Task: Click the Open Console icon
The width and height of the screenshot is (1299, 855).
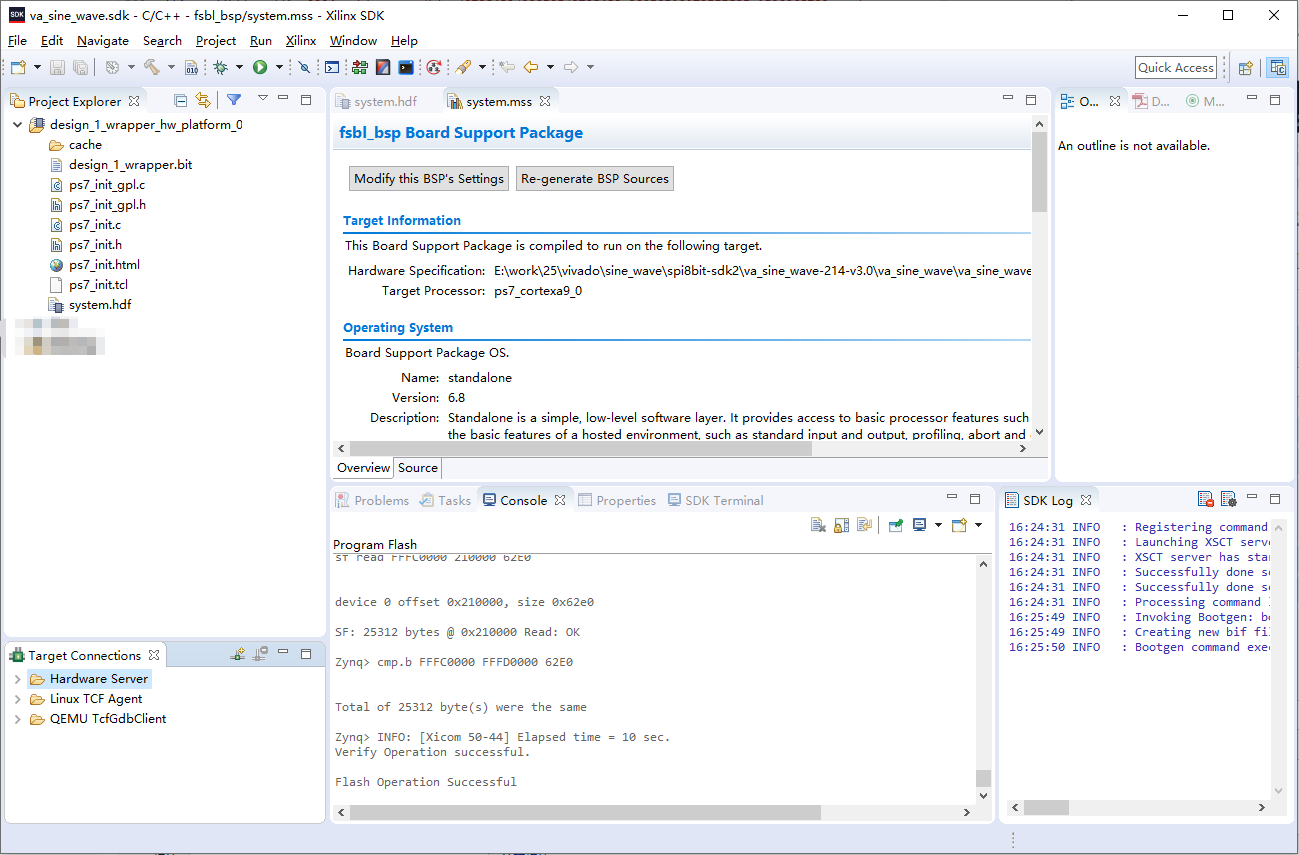Action: coord(959,525)
